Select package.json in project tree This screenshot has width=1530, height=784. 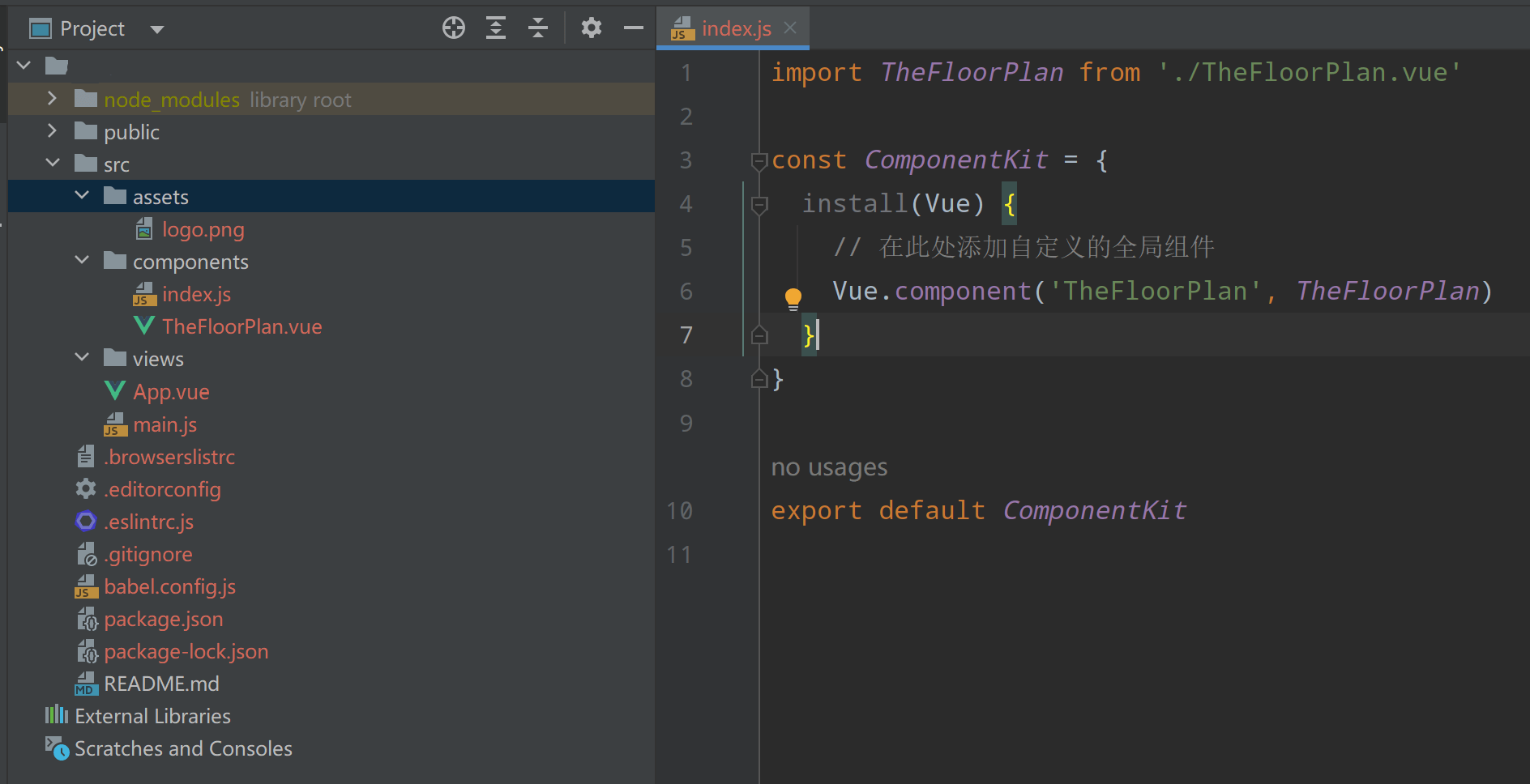tap(163, 620)
